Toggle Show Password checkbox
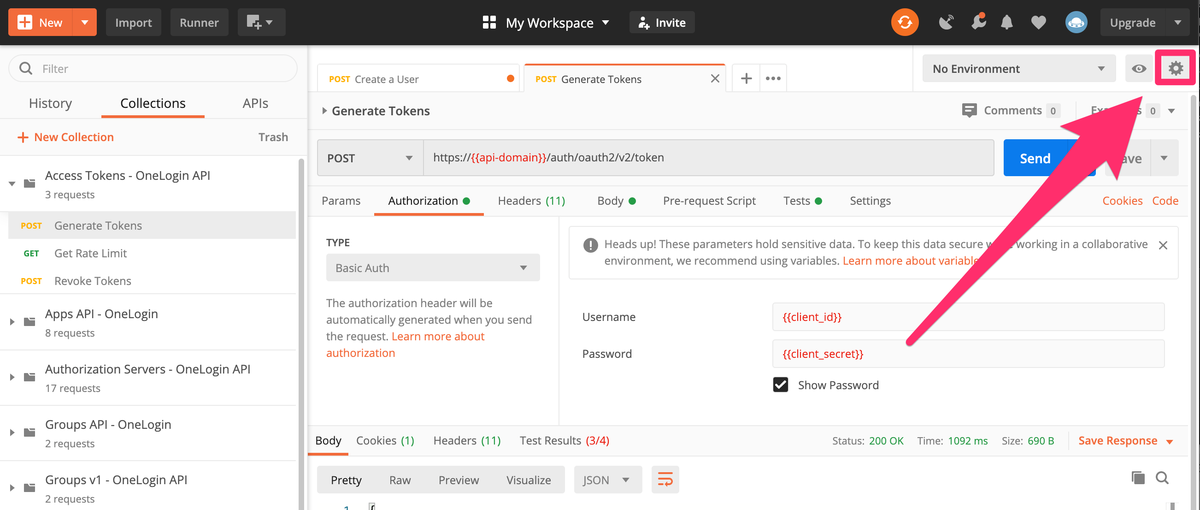The height and width of the screenshot is (510, 1200). point(781,384)
